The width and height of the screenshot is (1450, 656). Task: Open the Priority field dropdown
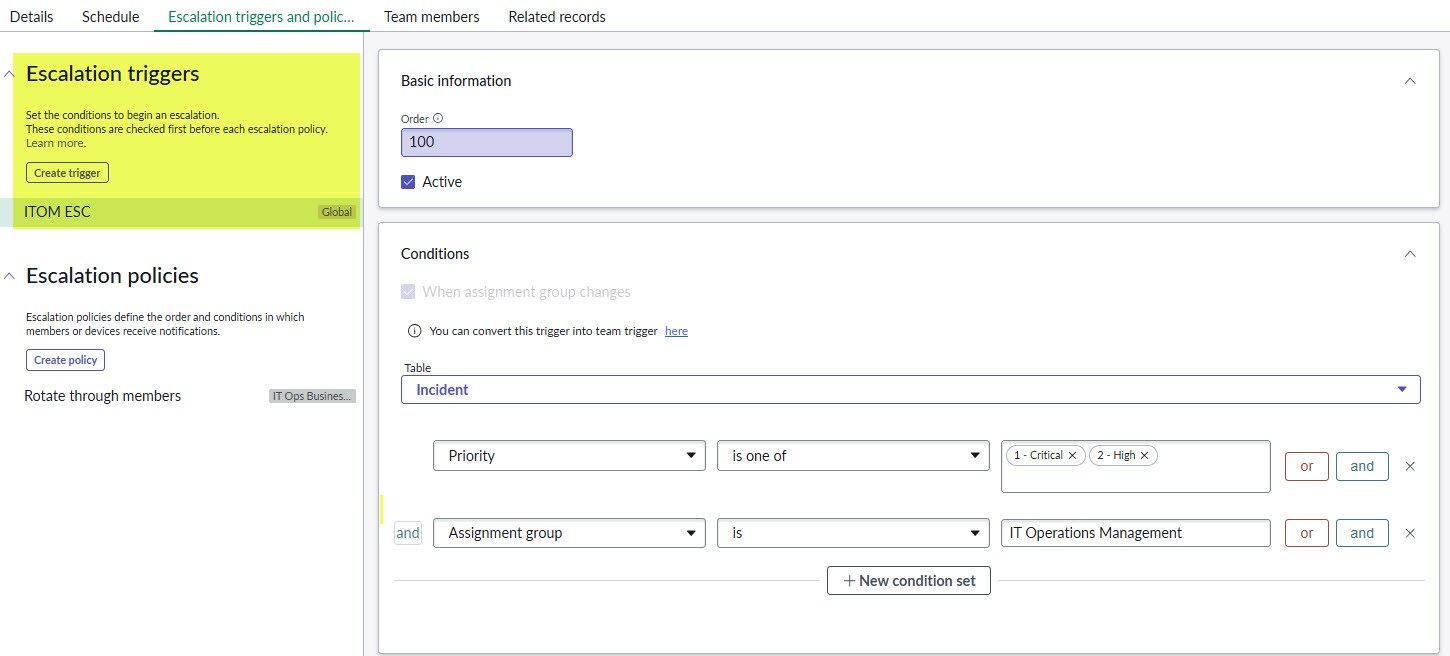[569, 456]
